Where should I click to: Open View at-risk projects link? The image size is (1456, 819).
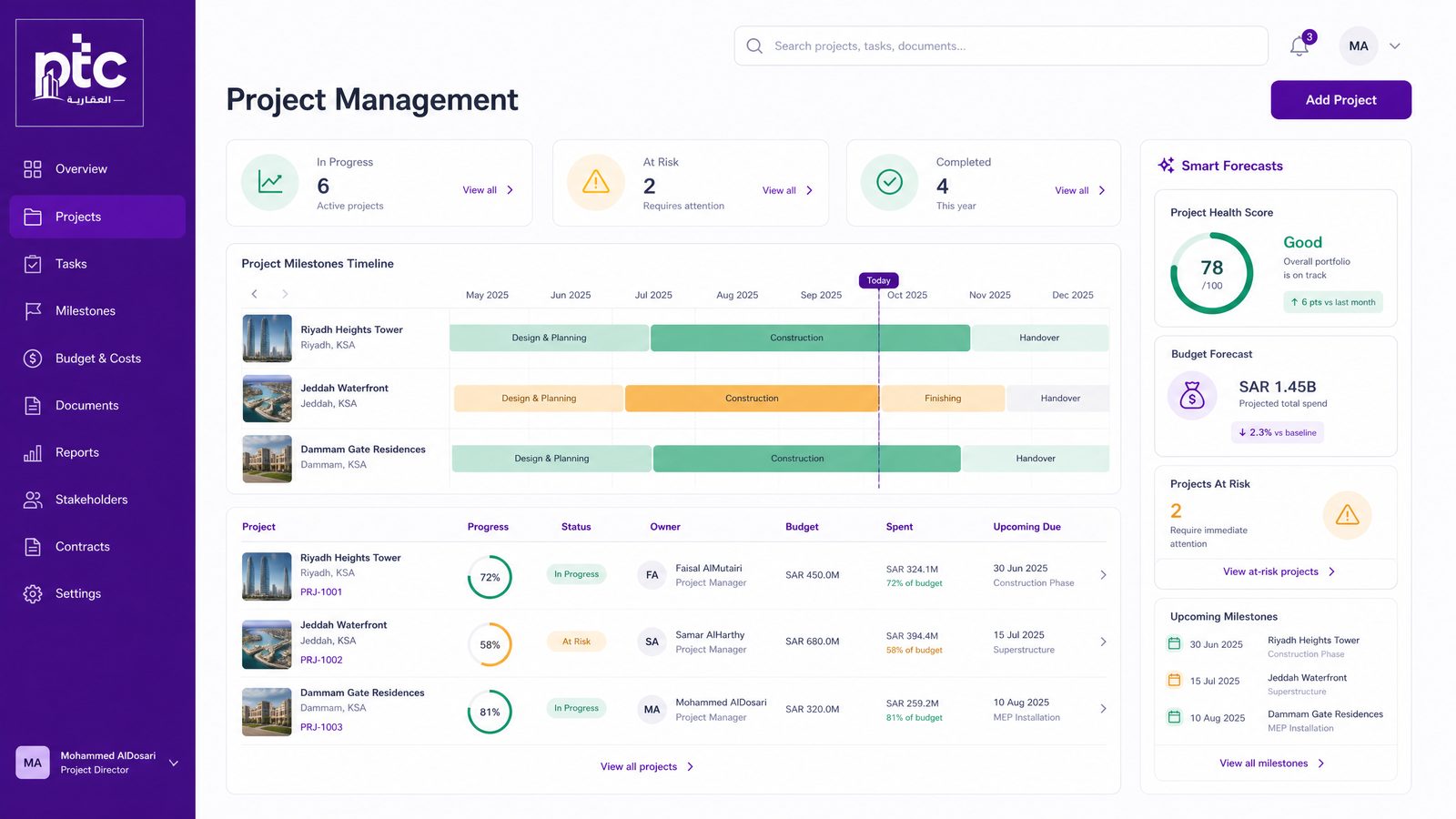(1279, 571)
